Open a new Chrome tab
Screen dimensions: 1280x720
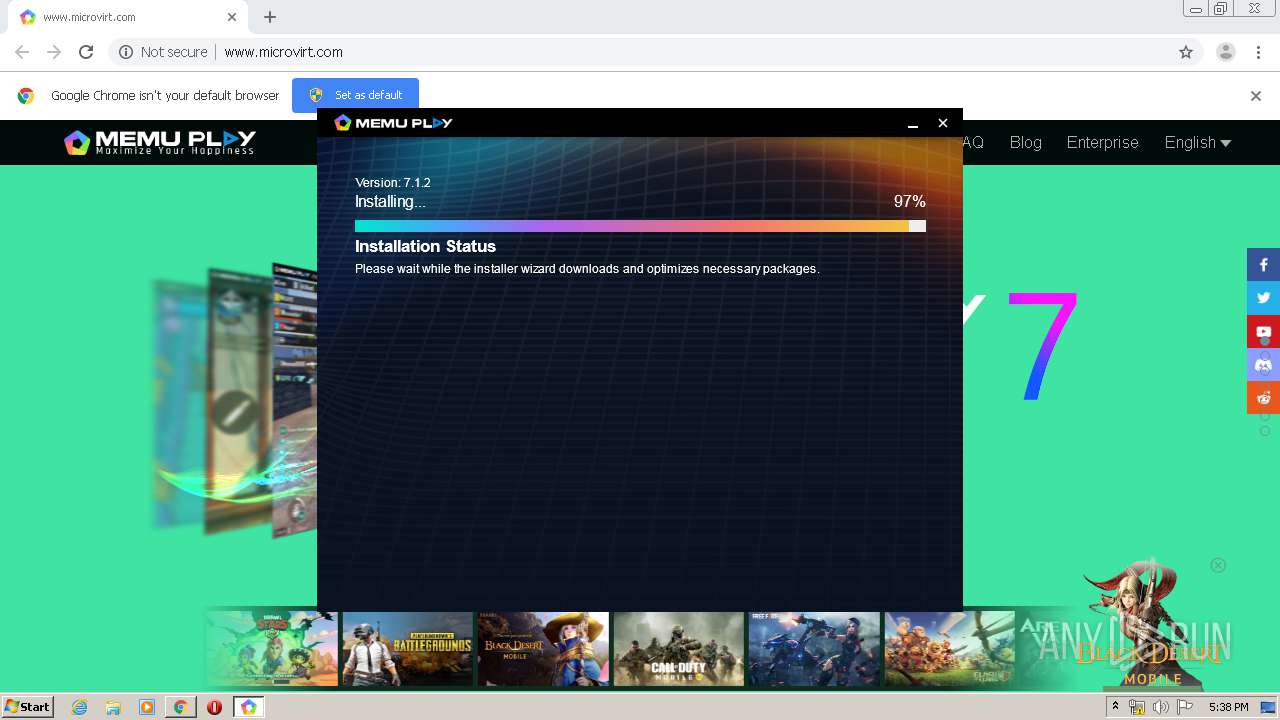[270, 17]
